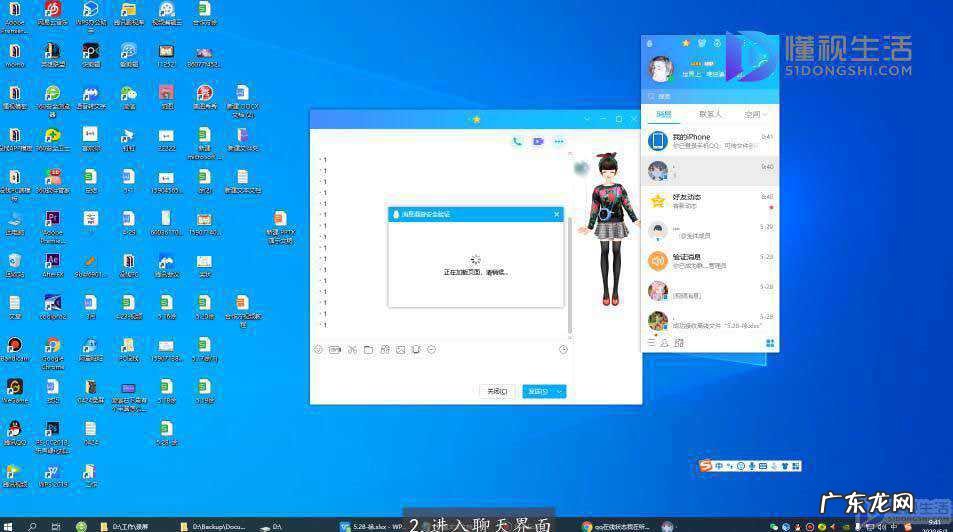Expand the send button dropdown arrow
This screenshot has width=953, height=532.
560,391
